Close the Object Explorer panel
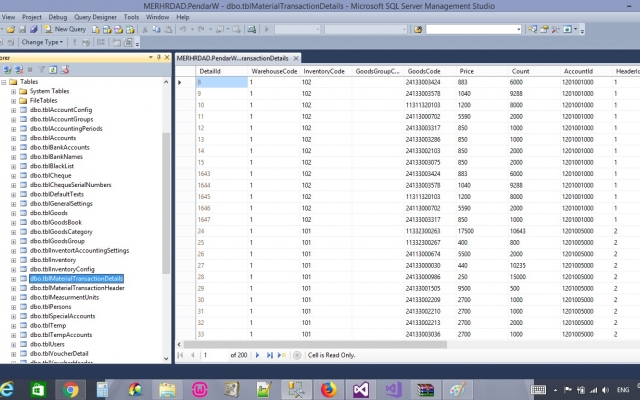Screen dimensions: 640x400 click(x=167, y=58)
